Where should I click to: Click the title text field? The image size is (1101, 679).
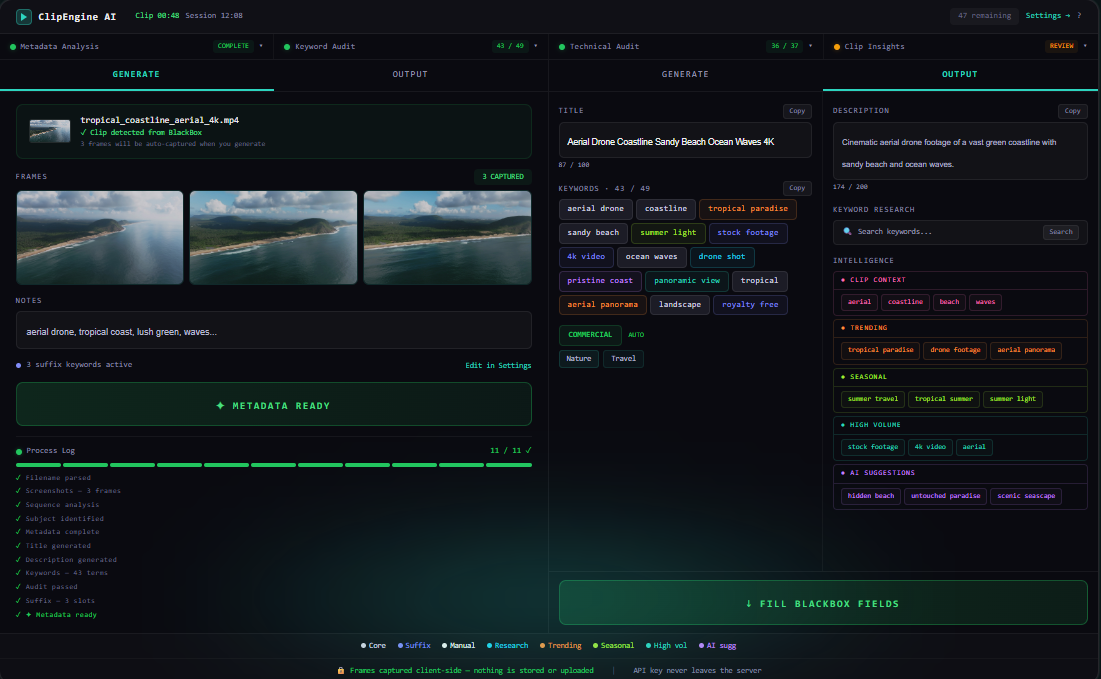(685, 140)
